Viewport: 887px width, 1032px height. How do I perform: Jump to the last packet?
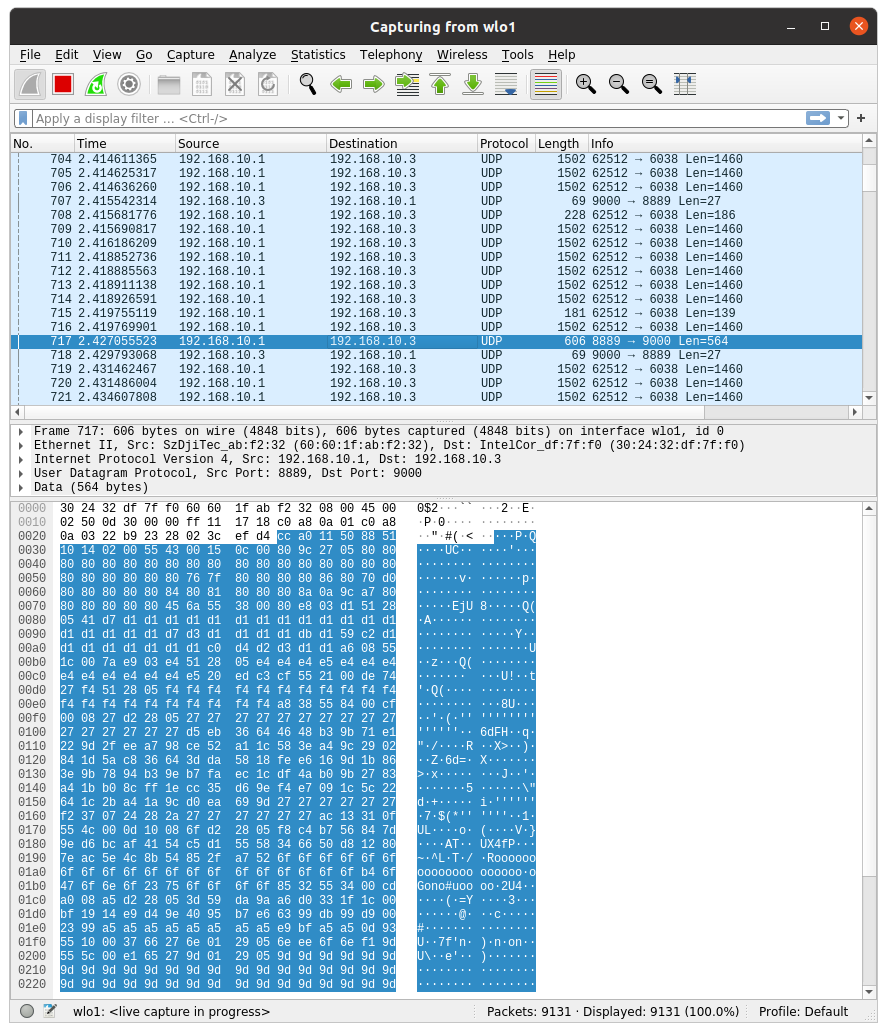click(473, 84)
